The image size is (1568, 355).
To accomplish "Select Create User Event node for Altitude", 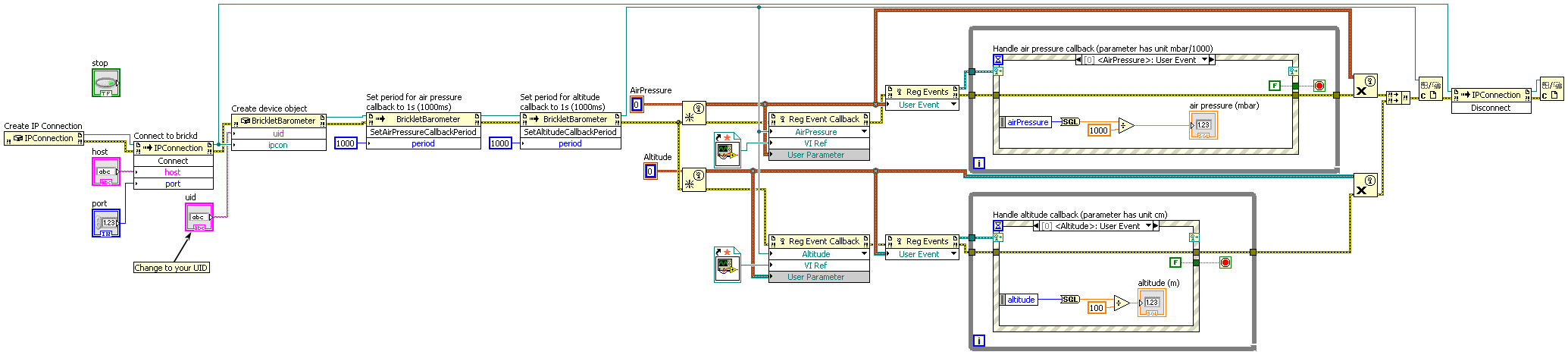I will [694, 180].
